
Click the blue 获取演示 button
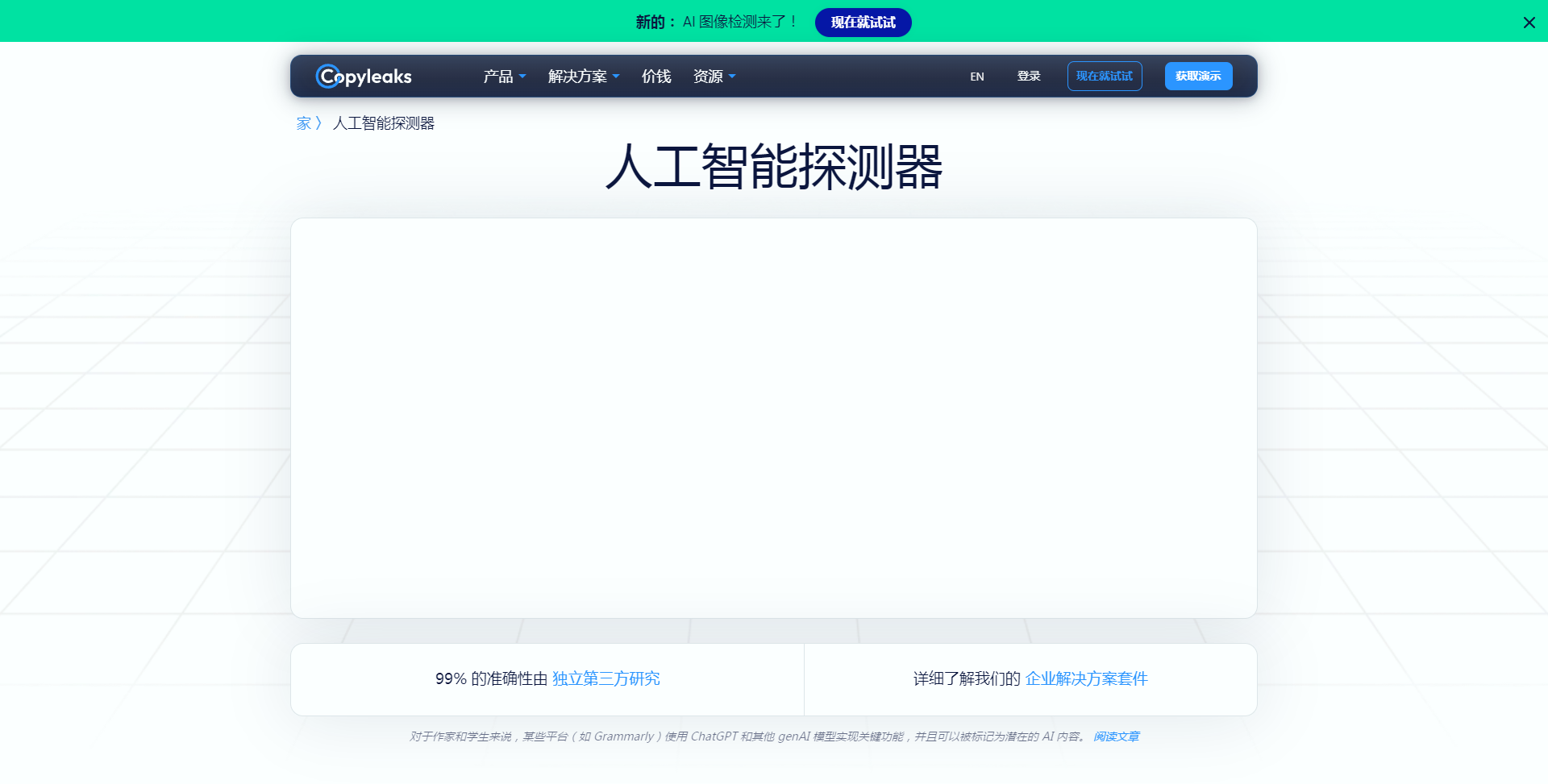pos(1198,77)
